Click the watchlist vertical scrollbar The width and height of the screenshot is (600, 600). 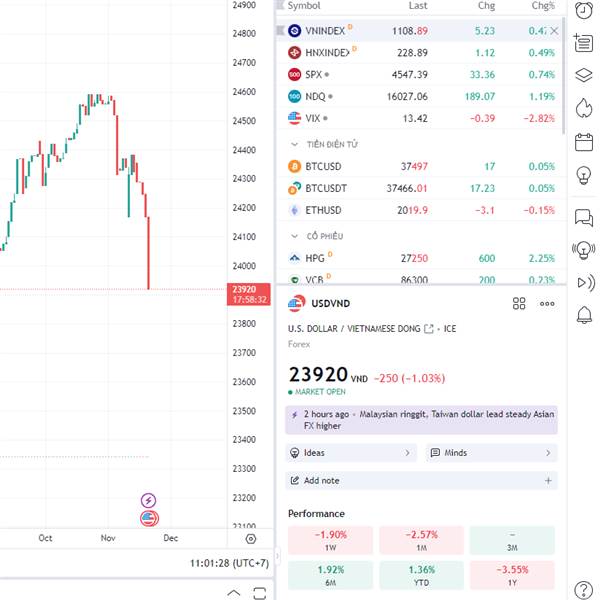tap(563, 76)
